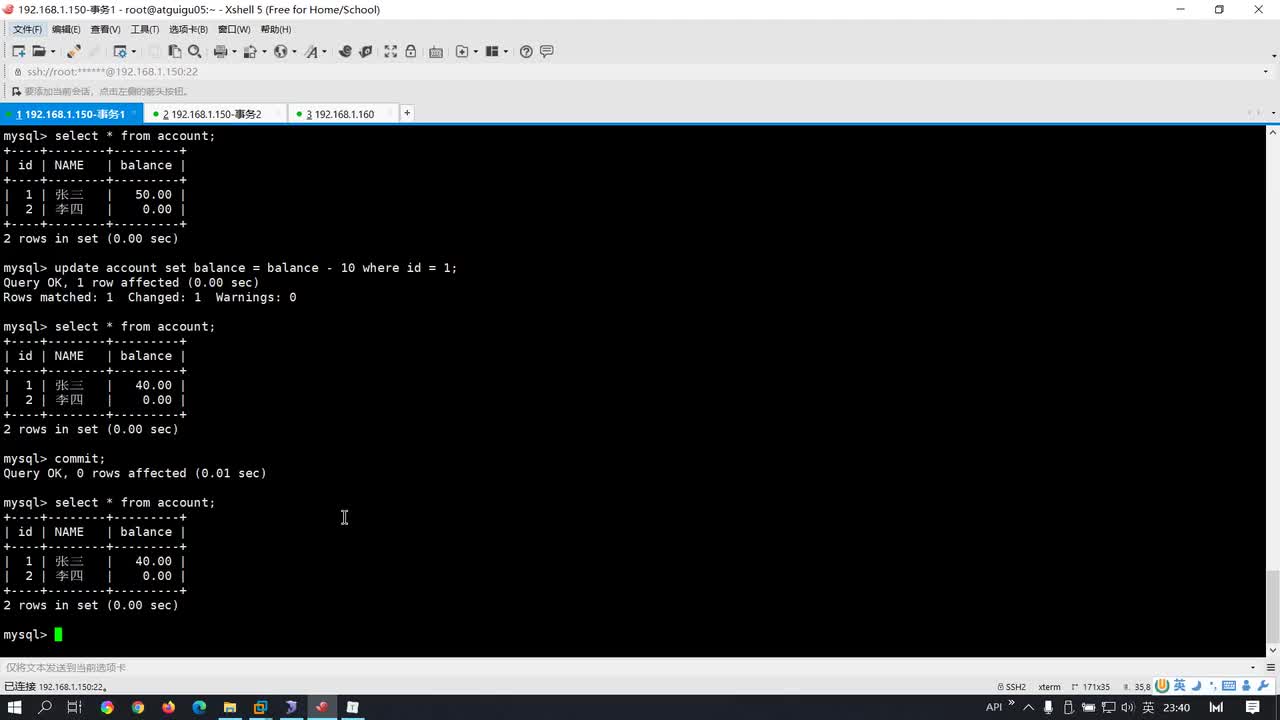Open the 编辑(E) menu
This screenshot has width=1280, height=720.
(66, 29)
